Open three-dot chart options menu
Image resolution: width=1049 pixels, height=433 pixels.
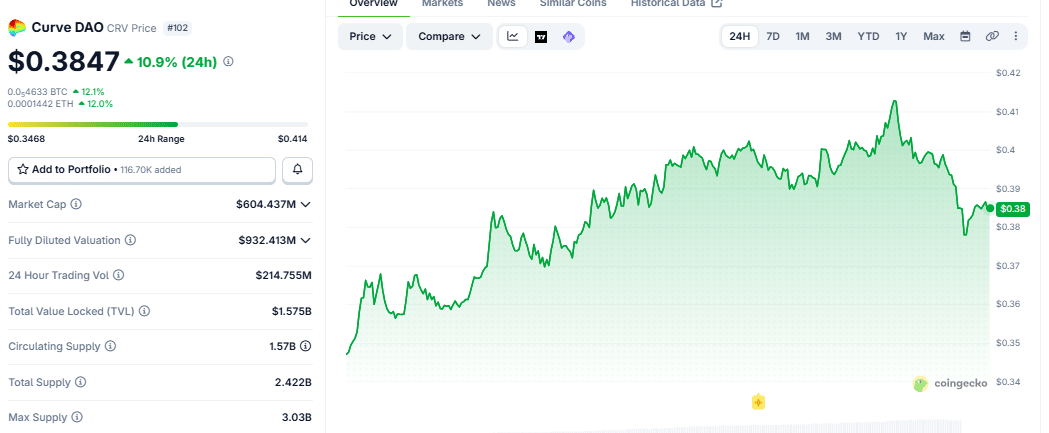click(1016, 37)
